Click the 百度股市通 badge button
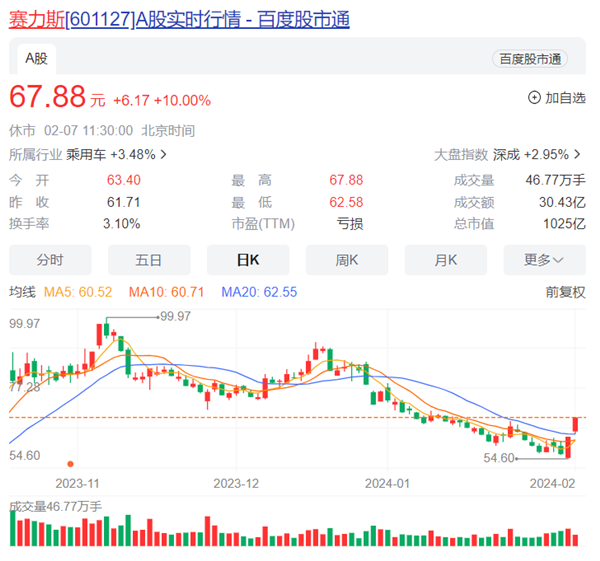Screen dimensions: 600x561 (x=529, y=59)
